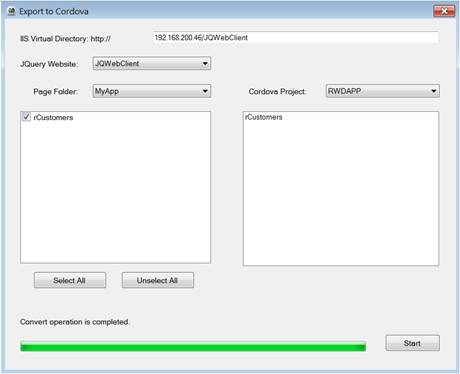Click the 'Convert operation is completed' status text
Screen dimensions: 460x374
pos(74,322)
